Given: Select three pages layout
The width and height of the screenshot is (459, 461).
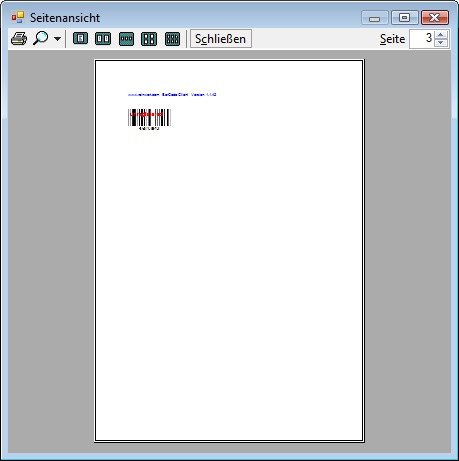Looking at the screenshot, I should [x=126, y=39].
